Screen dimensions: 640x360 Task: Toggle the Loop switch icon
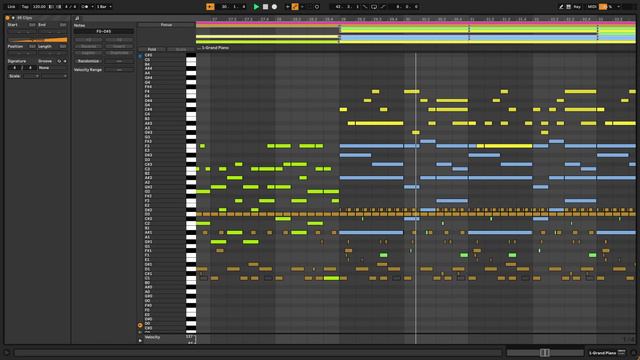tap(374, 7)
